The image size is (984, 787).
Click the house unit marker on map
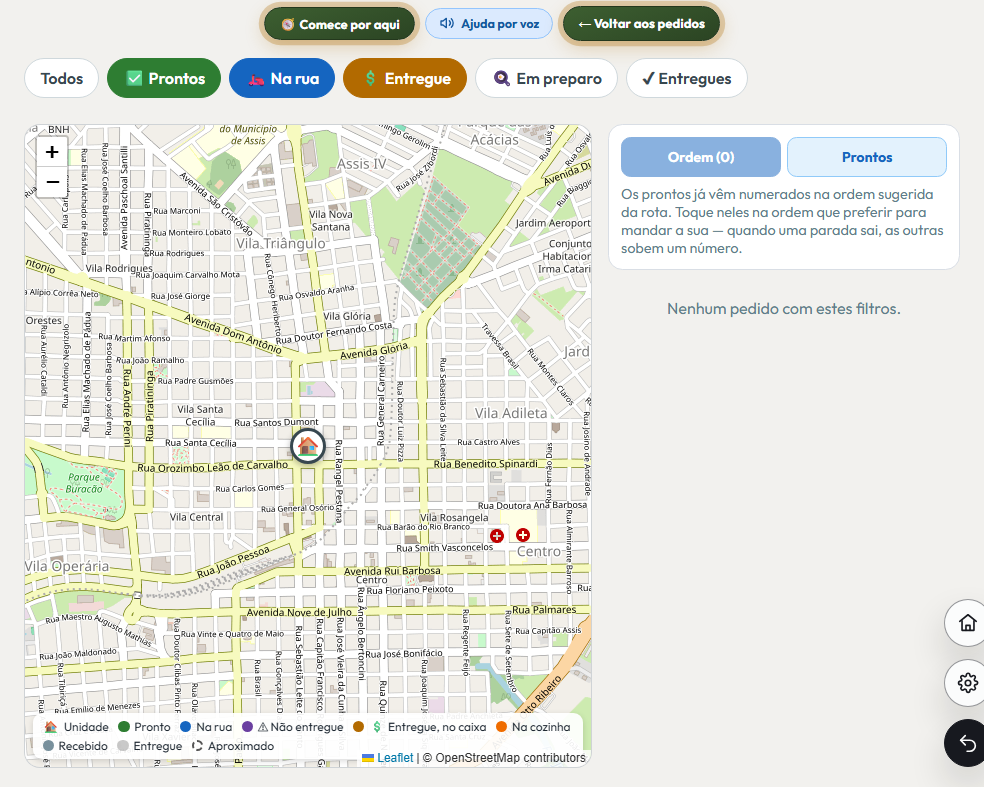pyautogui.click(x=308, y=446)
